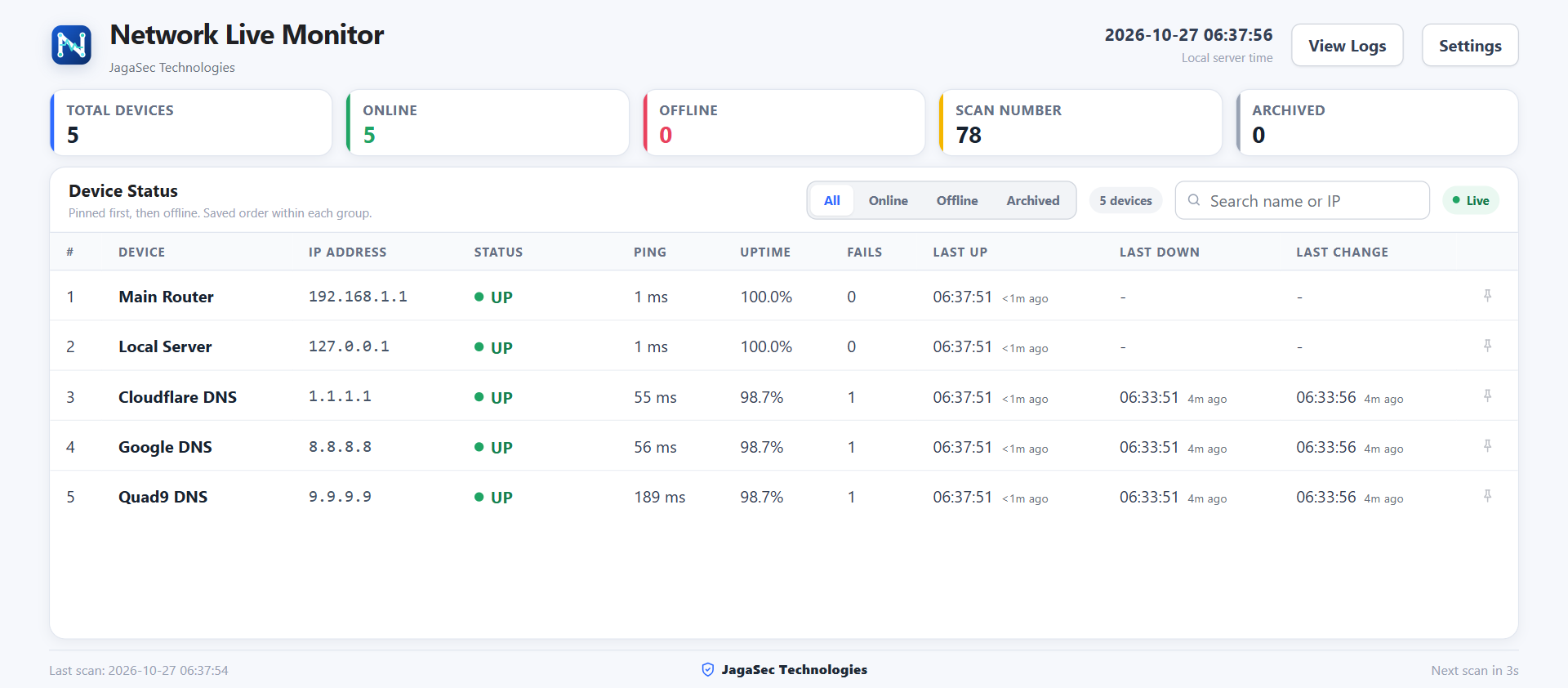Click the UP status for Quad9 DNS
This screenshot has width=1568, height=688.
point(493,498)
